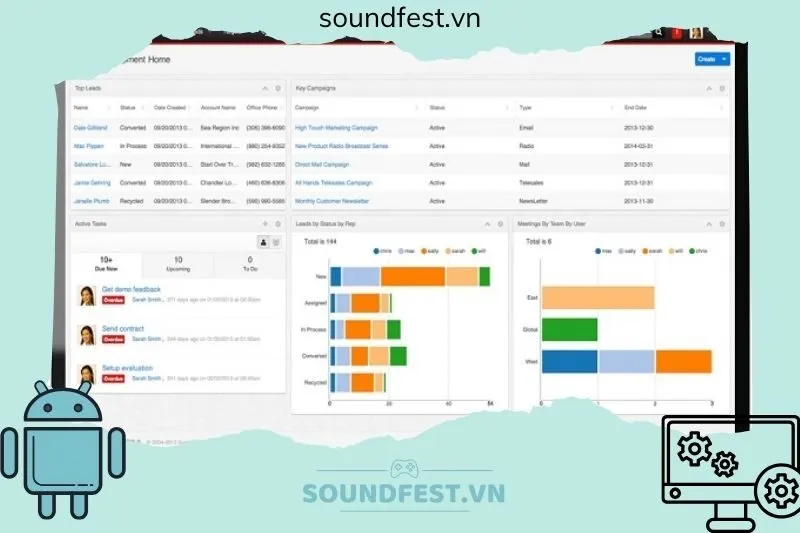Collapse the Top Leads panel

point(264,88)
